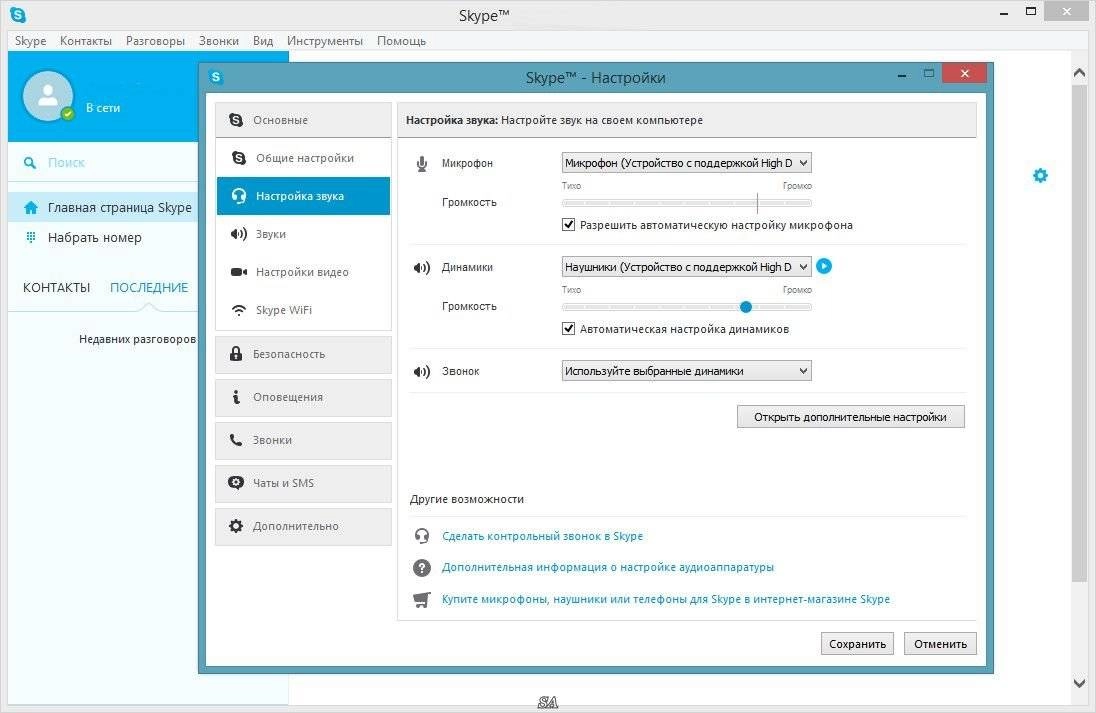
Task: Click the speaker volume slider handle
Action: [x=746, y=307]
